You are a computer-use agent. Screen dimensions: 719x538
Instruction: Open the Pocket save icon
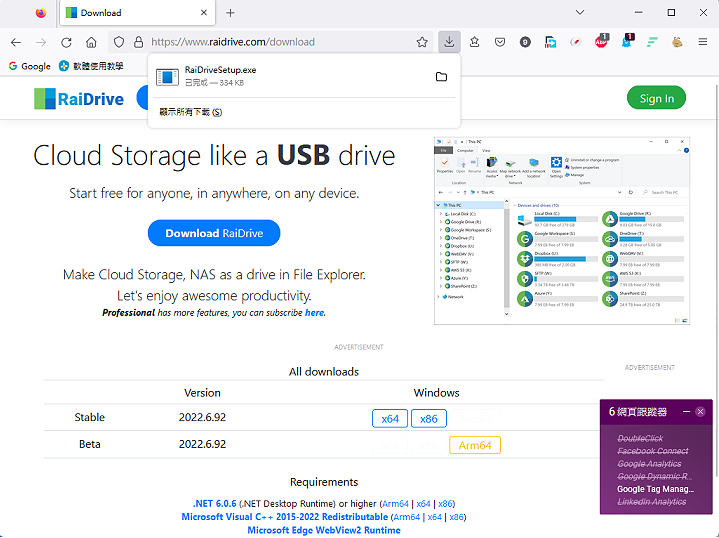click(500, 42)
